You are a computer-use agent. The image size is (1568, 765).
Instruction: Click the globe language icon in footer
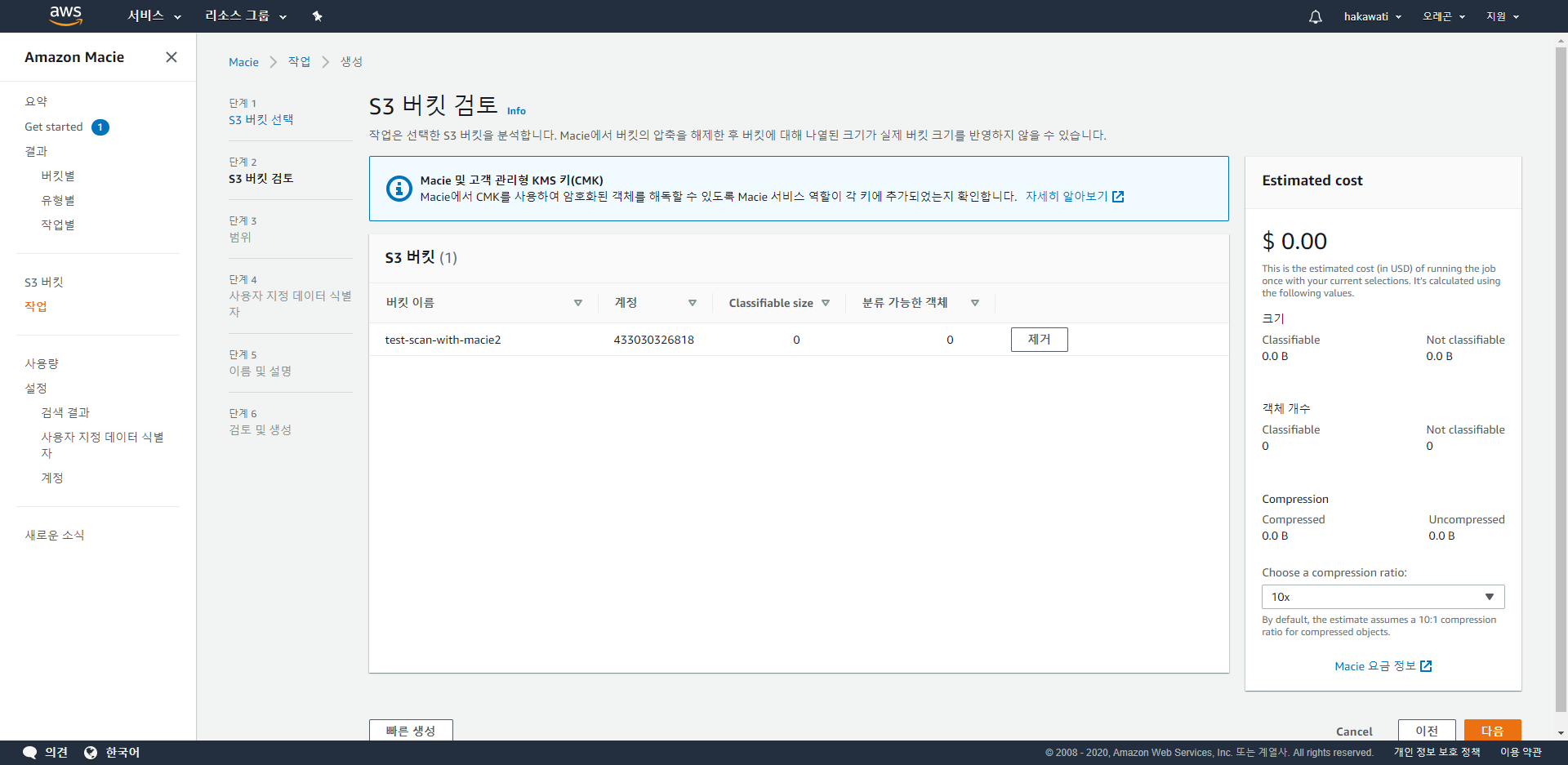click(91, 753)
